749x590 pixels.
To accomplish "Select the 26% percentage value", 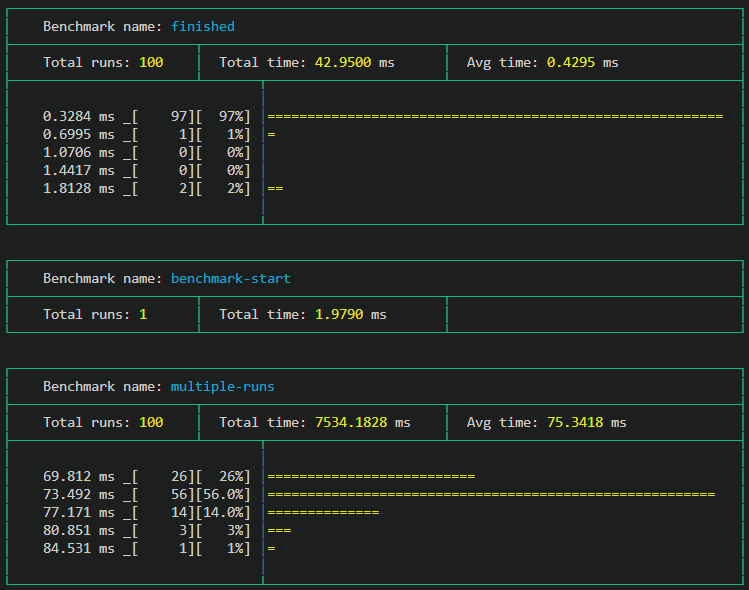I will coord(231,476).
